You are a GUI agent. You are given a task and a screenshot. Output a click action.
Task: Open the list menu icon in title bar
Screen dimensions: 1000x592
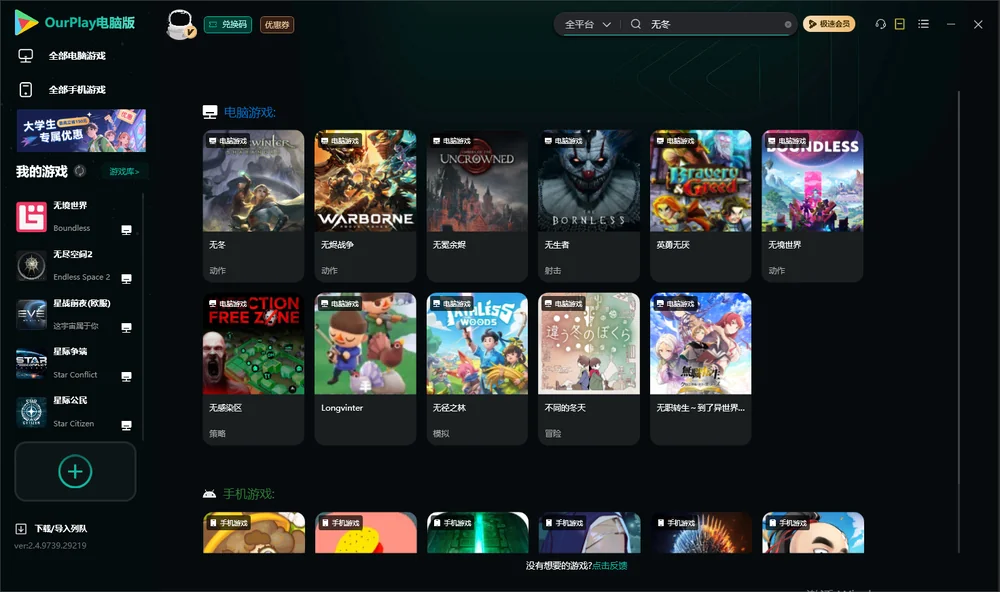point(923,24)
